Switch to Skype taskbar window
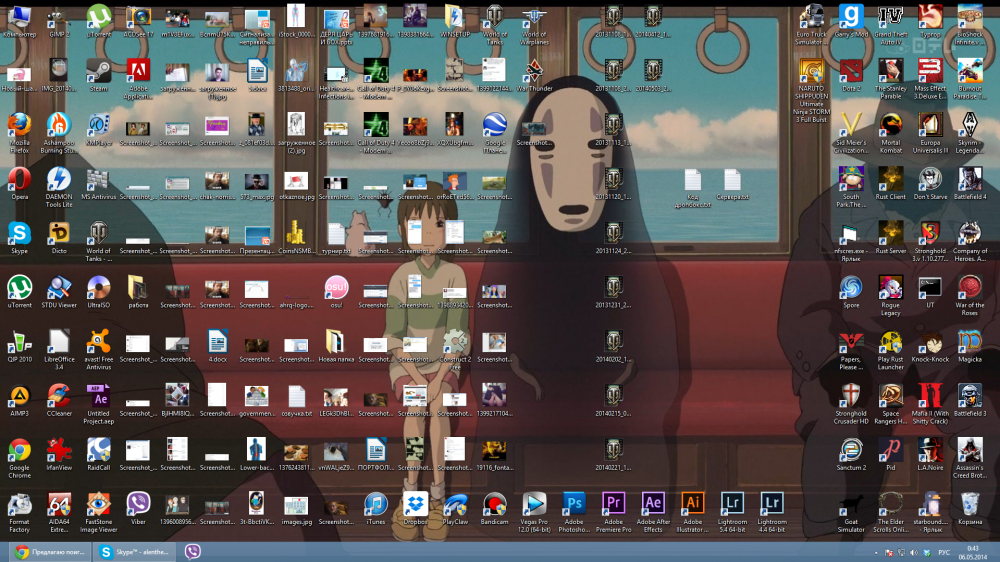The width and height of the screenshot is (1000, 562). [x=135, y=552]
